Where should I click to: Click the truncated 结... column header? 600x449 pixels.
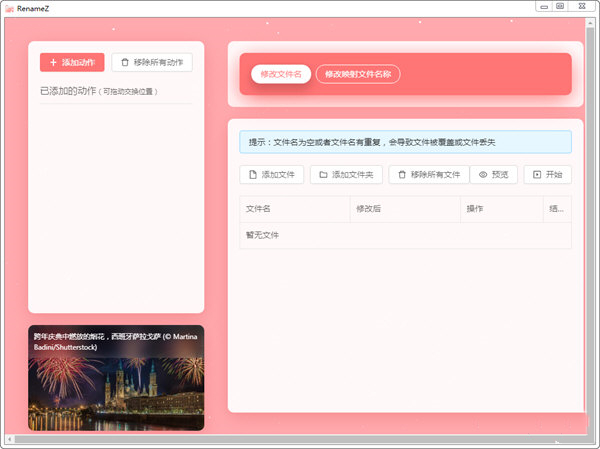pos(557,209)
